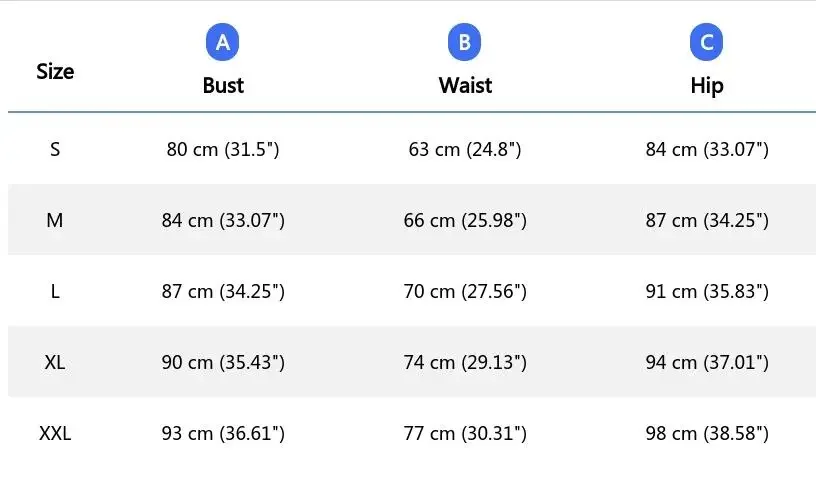
Task: Click the 77 cm (30.31") waist cell
Action: pyautogui.click(x=465, y=433)
